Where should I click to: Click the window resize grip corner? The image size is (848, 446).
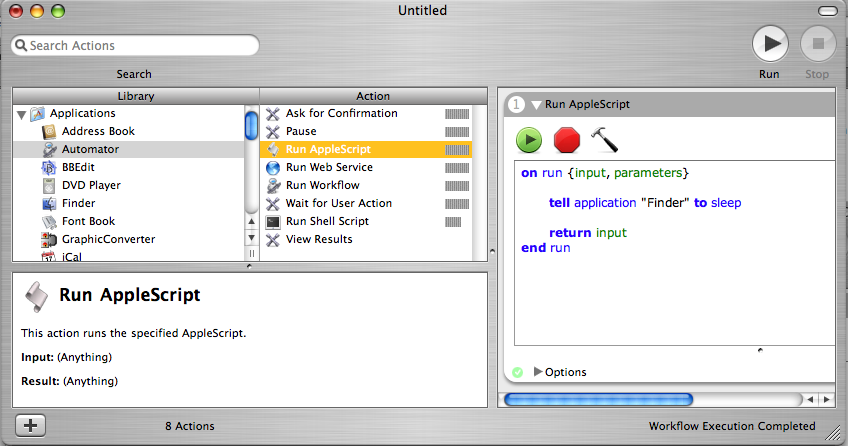point(833,432)
